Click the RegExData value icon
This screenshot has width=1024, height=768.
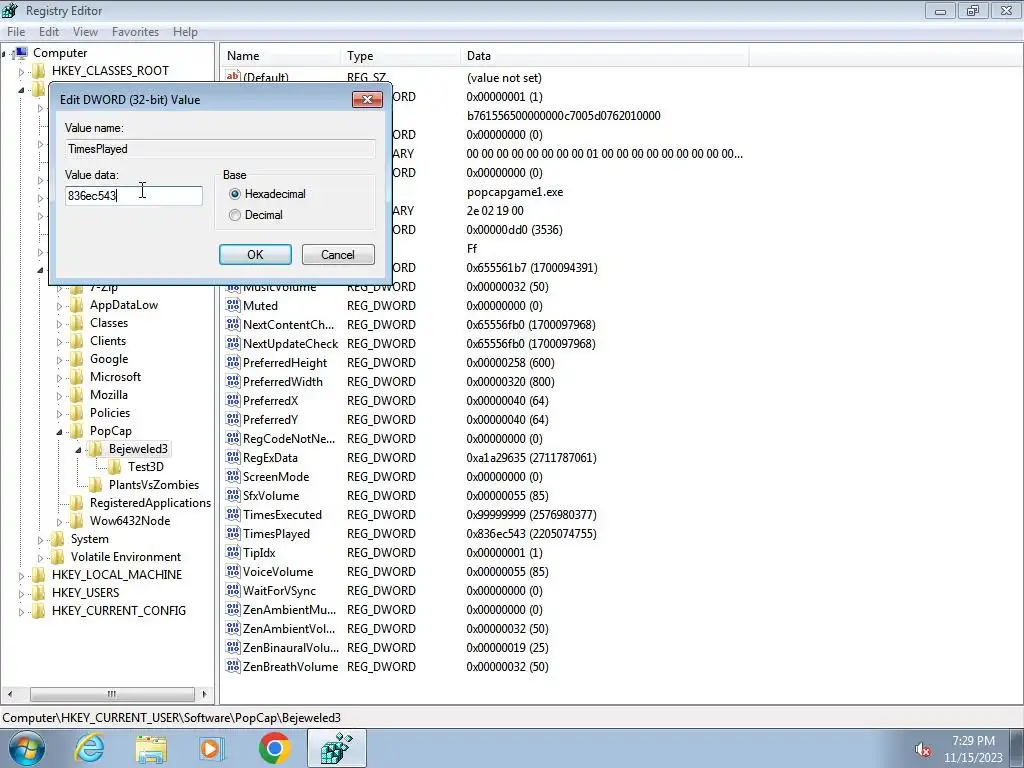click(233, 457)
